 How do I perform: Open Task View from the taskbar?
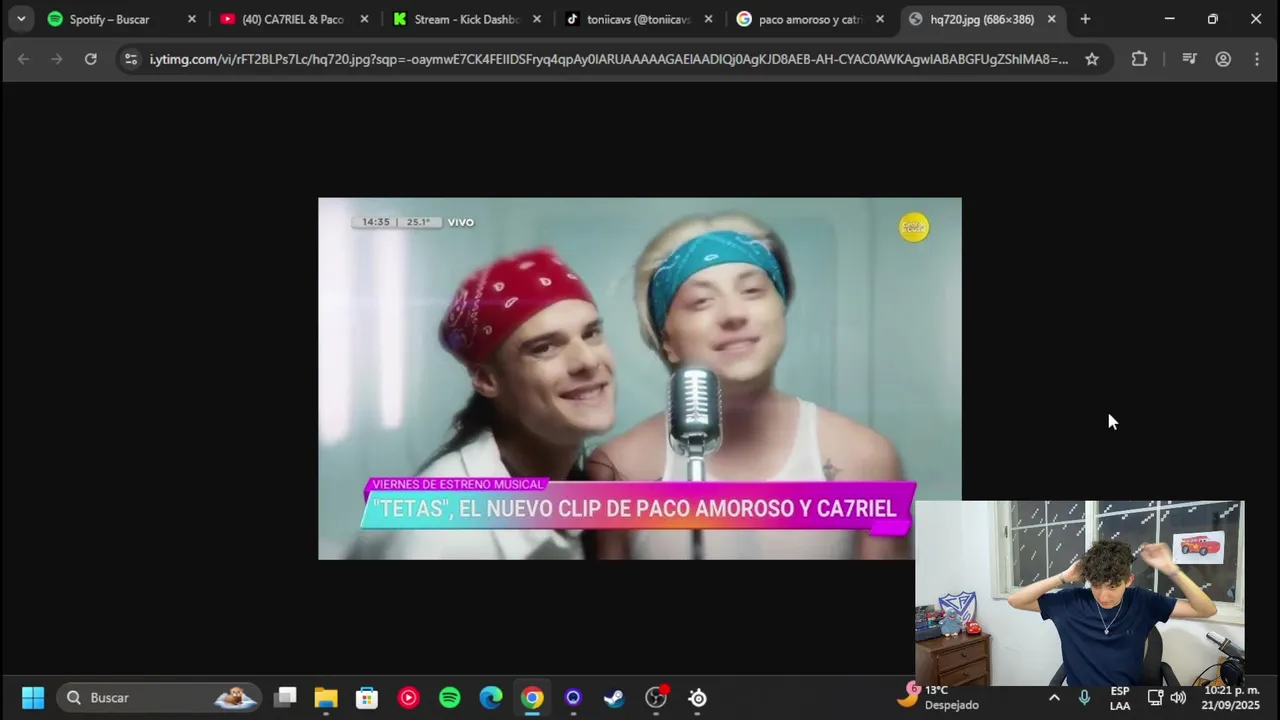coord(286,697)
